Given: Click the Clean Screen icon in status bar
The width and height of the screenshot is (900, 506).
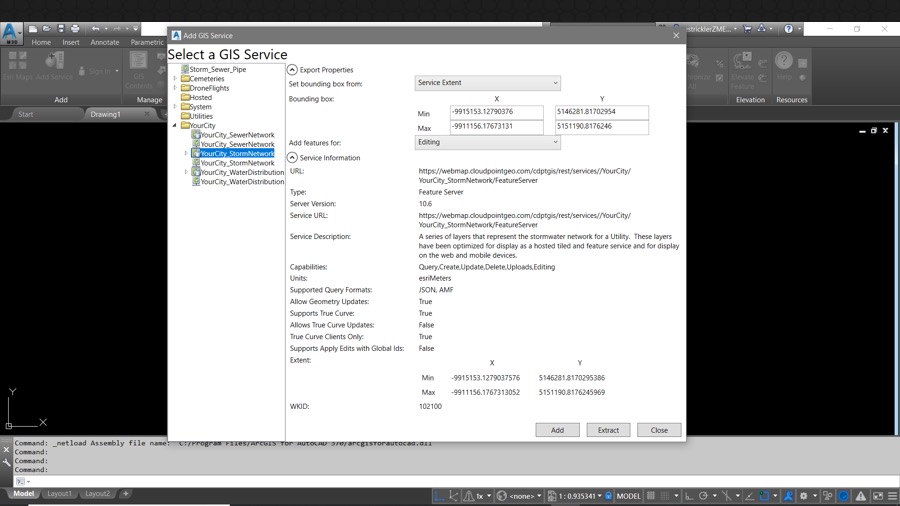Looking at the screenshot, I should (x=878, y=496).
